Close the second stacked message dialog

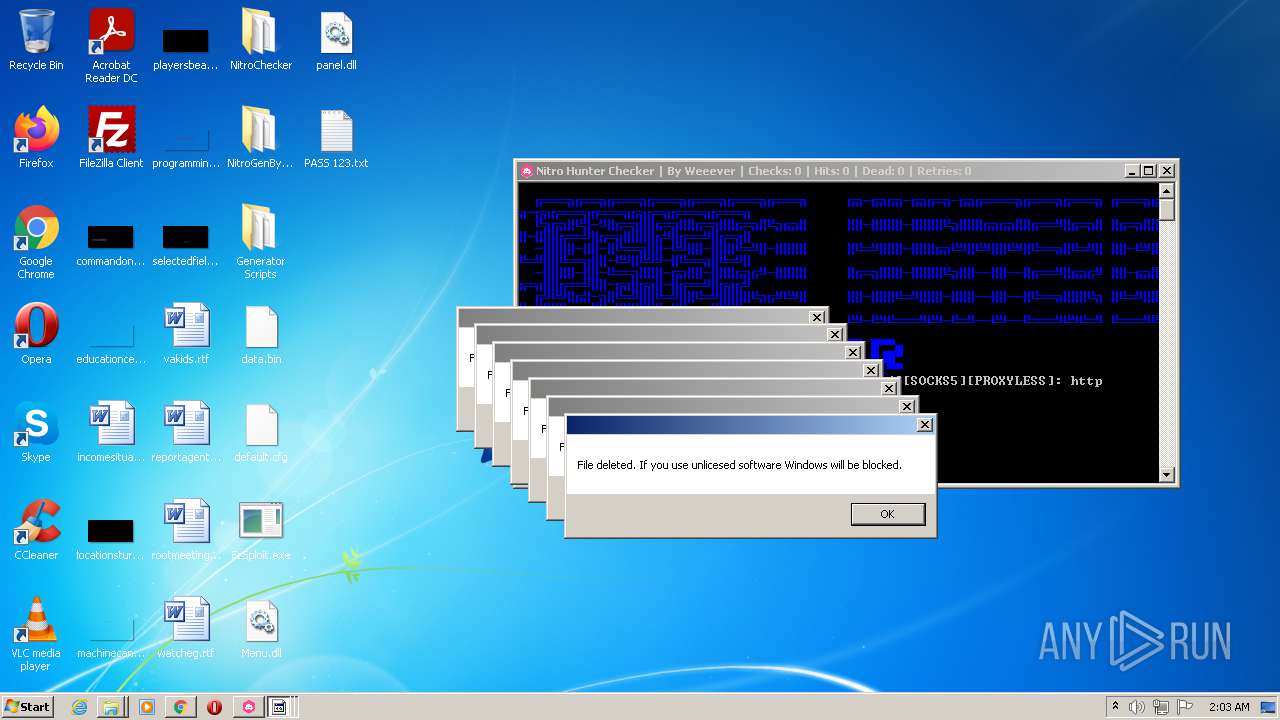[x=906, y=406]
